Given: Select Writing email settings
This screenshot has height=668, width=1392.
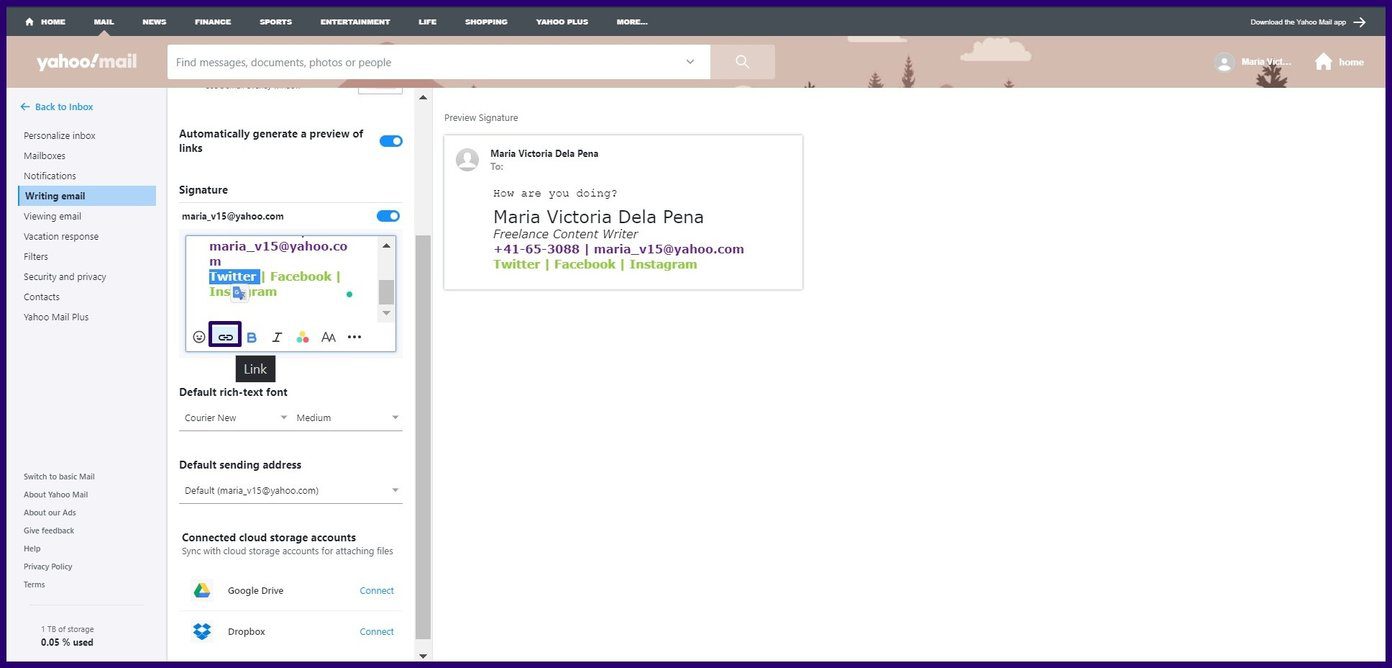Looking at the screenshot, I should click(x=87, y=196).
